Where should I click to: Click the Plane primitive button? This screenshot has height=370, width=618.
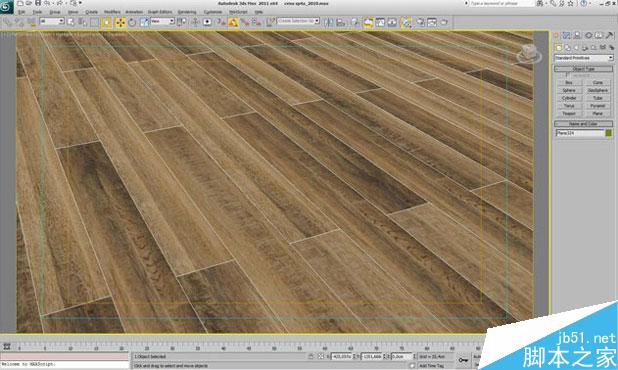click(598, 113)
